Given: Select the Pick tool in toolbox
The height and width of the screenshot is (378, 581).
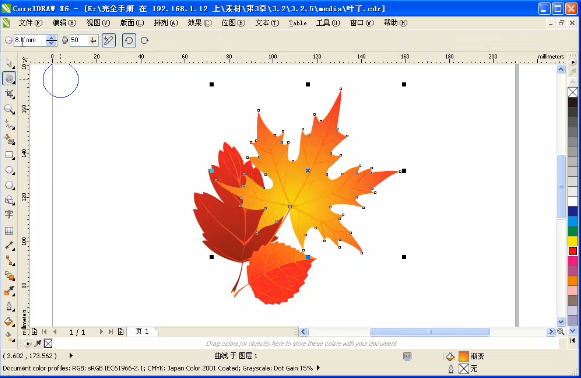Looking at the screenshot, I should [9, 63].
